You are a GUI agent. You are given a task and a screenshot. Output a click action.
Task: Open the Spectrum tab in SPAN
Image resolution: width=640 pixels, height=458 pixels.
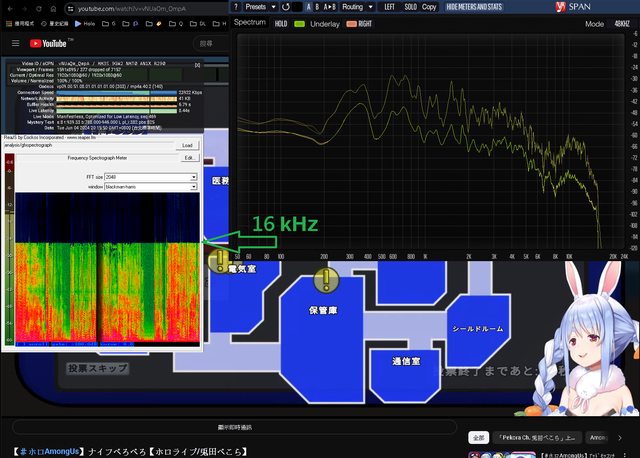250,22
